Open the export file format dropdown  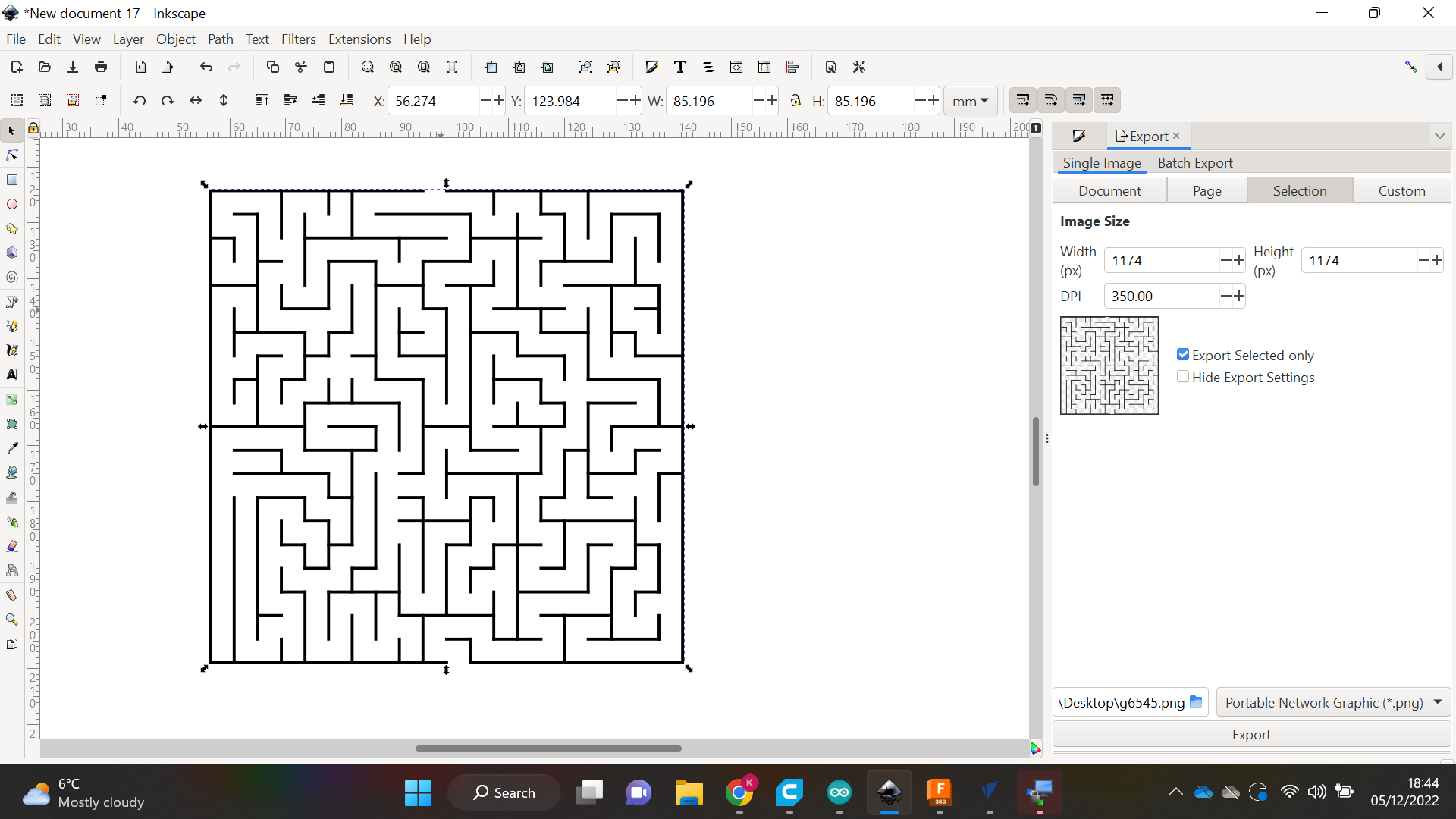(x=1333, y=702)
